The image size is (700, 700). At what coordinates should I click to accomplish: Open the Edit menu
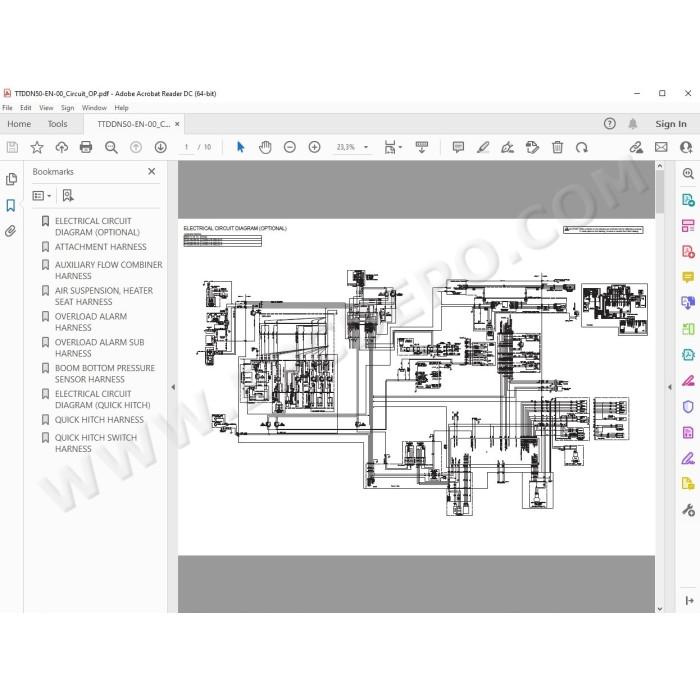coord(26,108)
